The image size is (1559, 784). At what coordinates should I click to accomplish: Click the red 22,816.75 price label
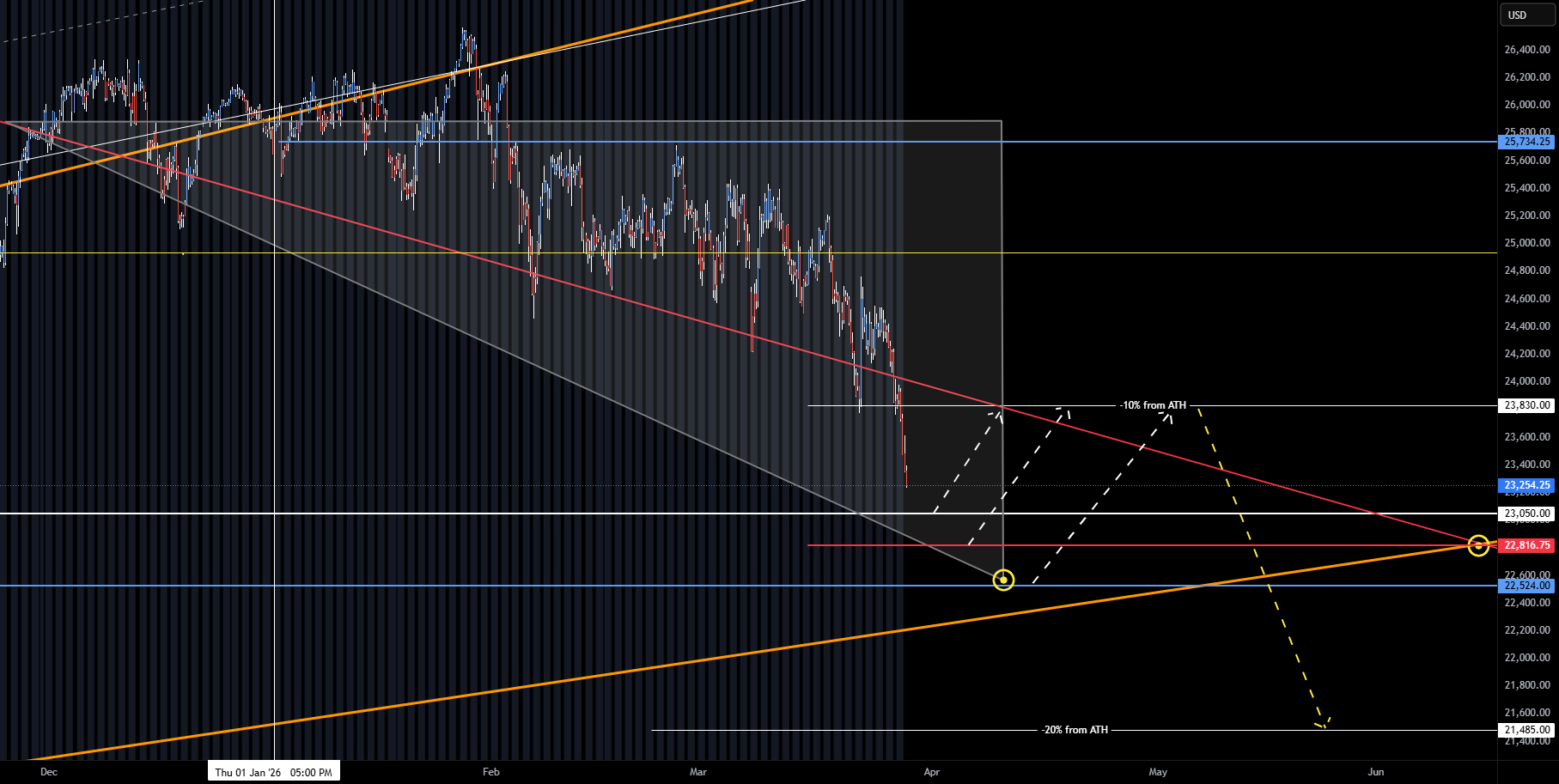tap(1526, 545)
